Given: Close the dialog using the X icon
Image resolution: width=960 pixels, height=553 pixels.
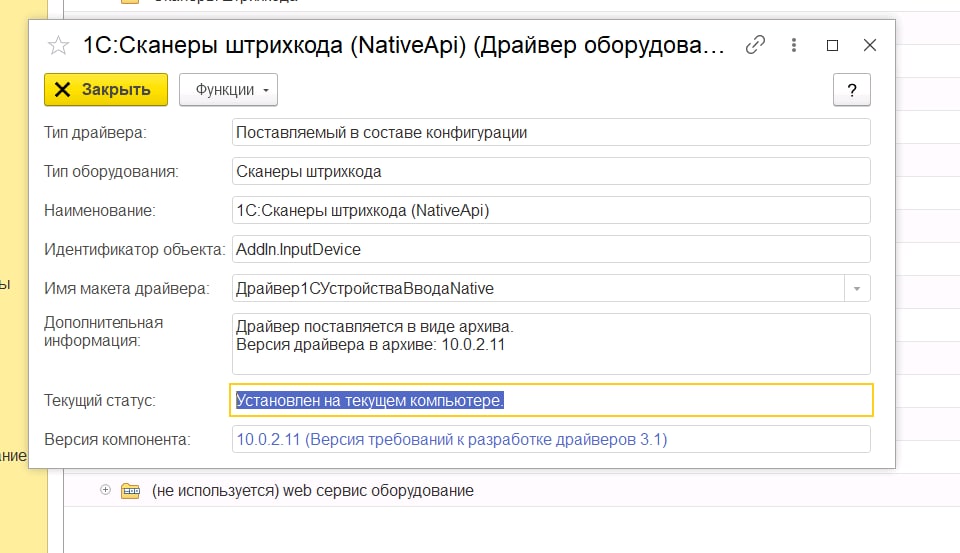Looking at the screenshot, I should pos(869,45).
